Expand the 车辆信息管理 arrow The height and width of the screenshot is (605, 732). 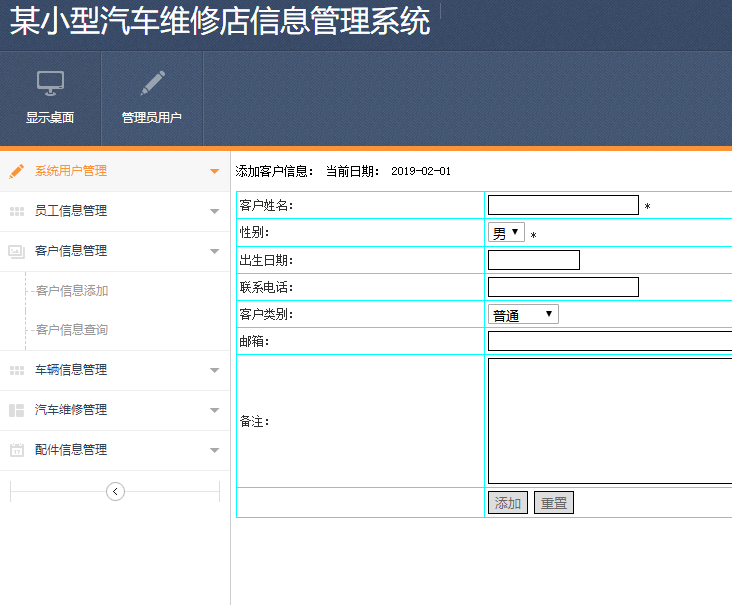point(214,371)
